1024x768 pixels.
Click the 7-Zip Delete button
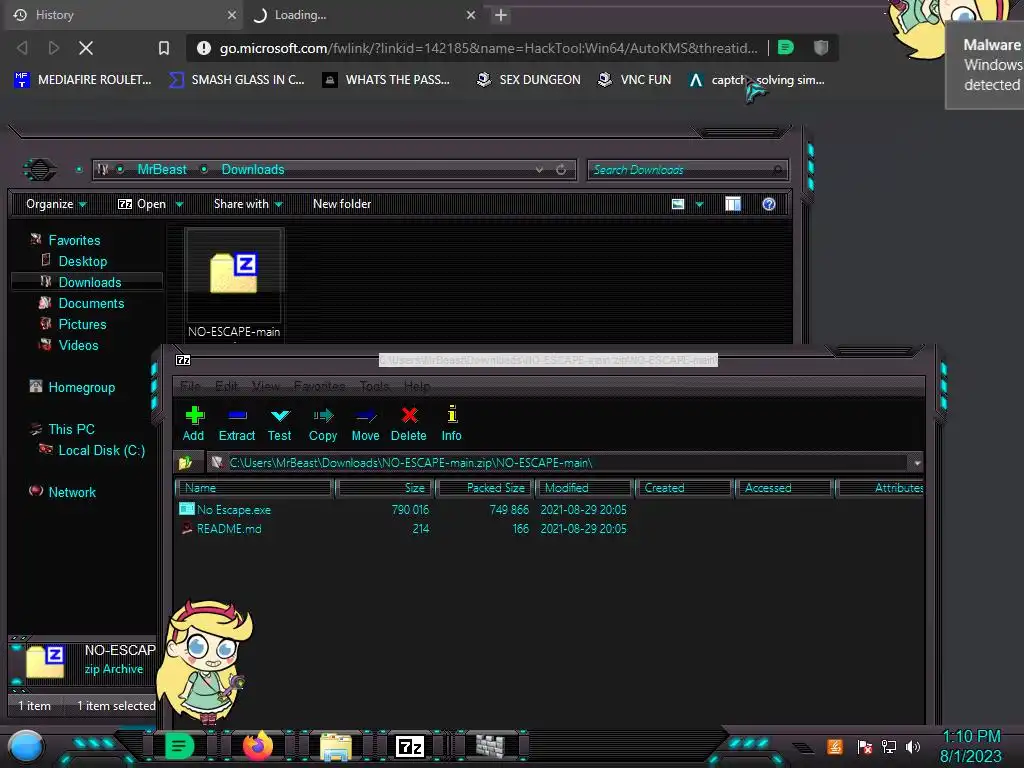pyautogui.click(x=409, y=424)
